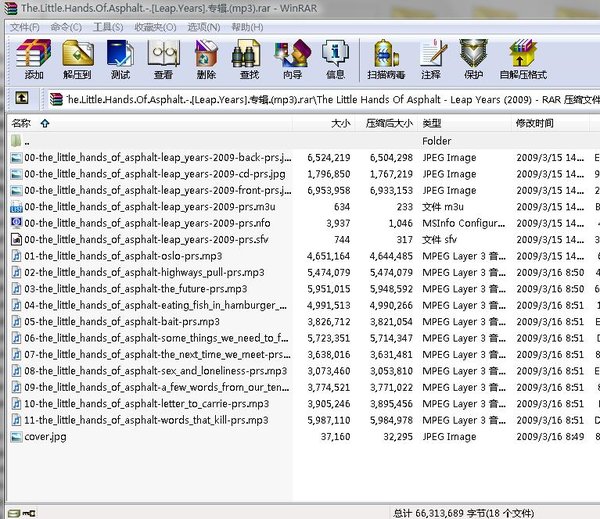
Task: Go up one level with arrow button
Action: tap(22, 98)
